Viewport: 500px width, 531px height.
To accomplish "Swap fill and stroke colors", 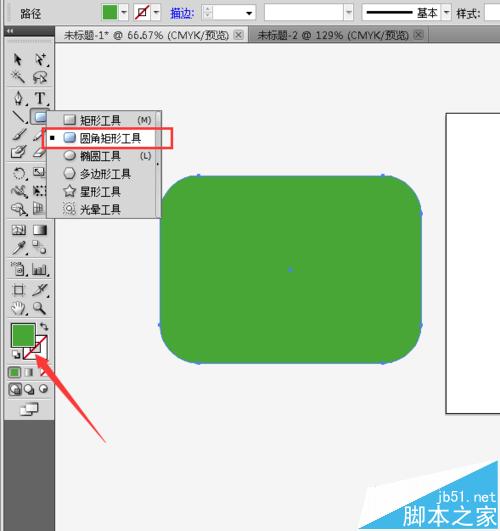I will pyautogui.click(x=44, y=326).
